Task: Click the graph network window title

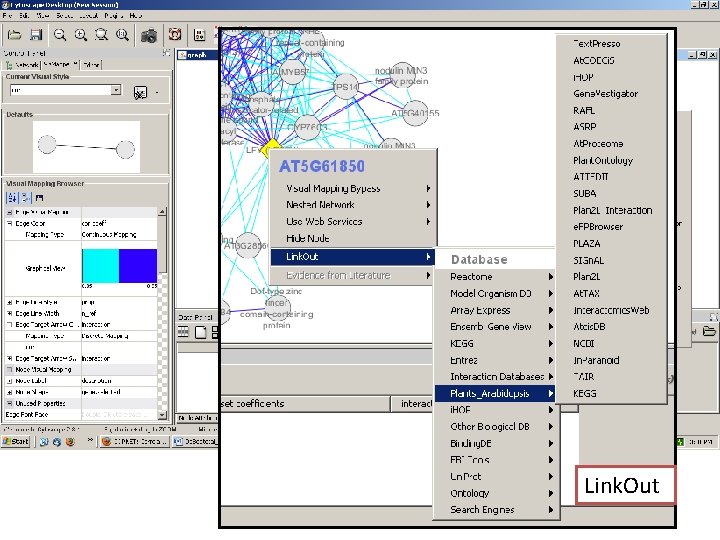Action: pyautogui.click(x=197, y=55)
